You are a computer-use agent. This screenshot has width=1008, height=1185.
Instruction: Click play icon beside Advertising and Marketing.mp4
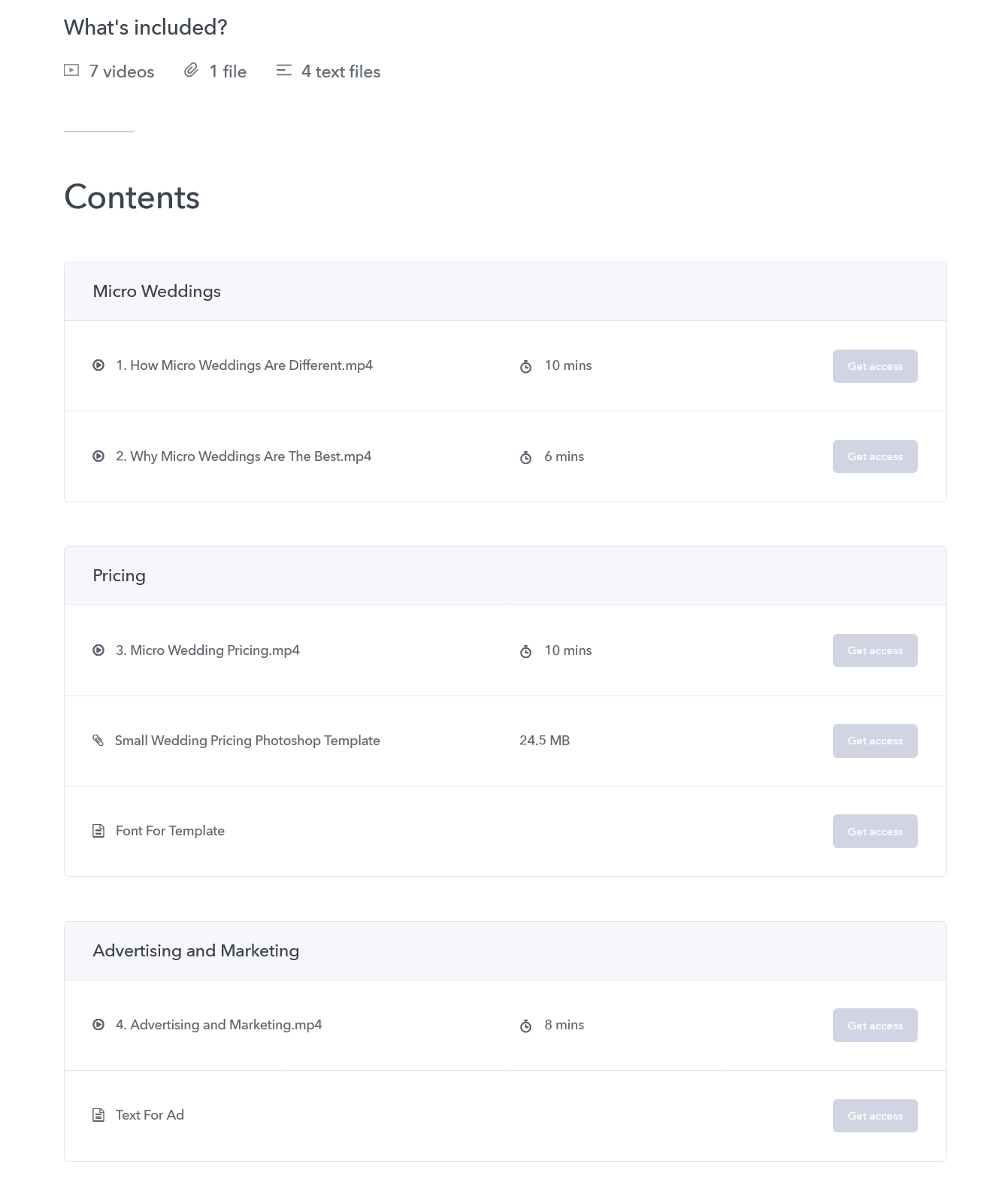[x=98, y=1025]
